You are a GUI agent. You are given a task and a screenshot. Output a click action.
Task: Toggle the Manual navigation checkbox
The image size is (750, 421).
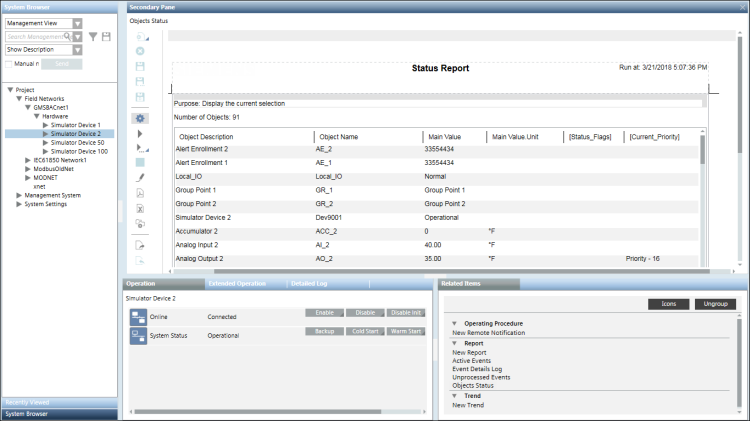tap(9, 64)
